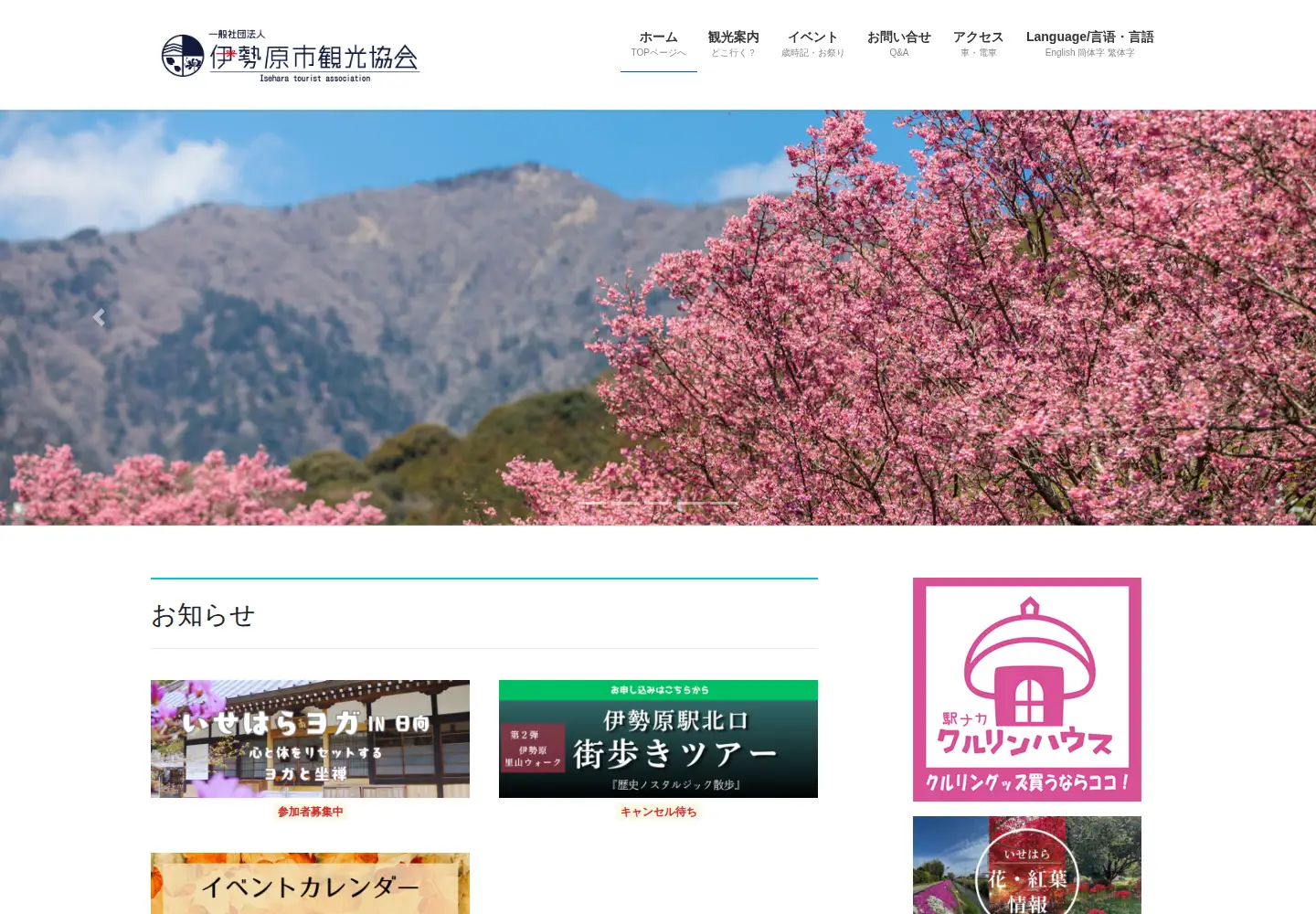Open the 駅ナカ クルリンハウス banner

(1027, 689)
